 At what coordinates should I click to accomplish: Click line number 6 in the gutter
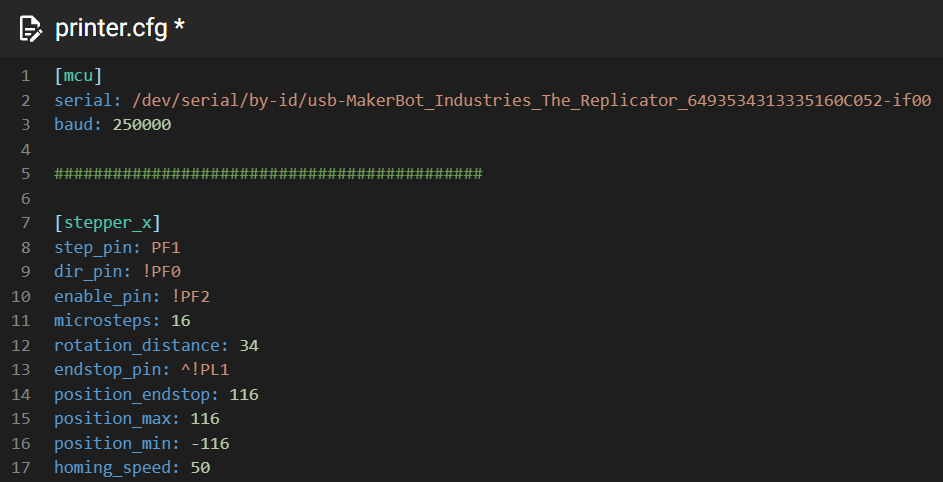(25, 198)
